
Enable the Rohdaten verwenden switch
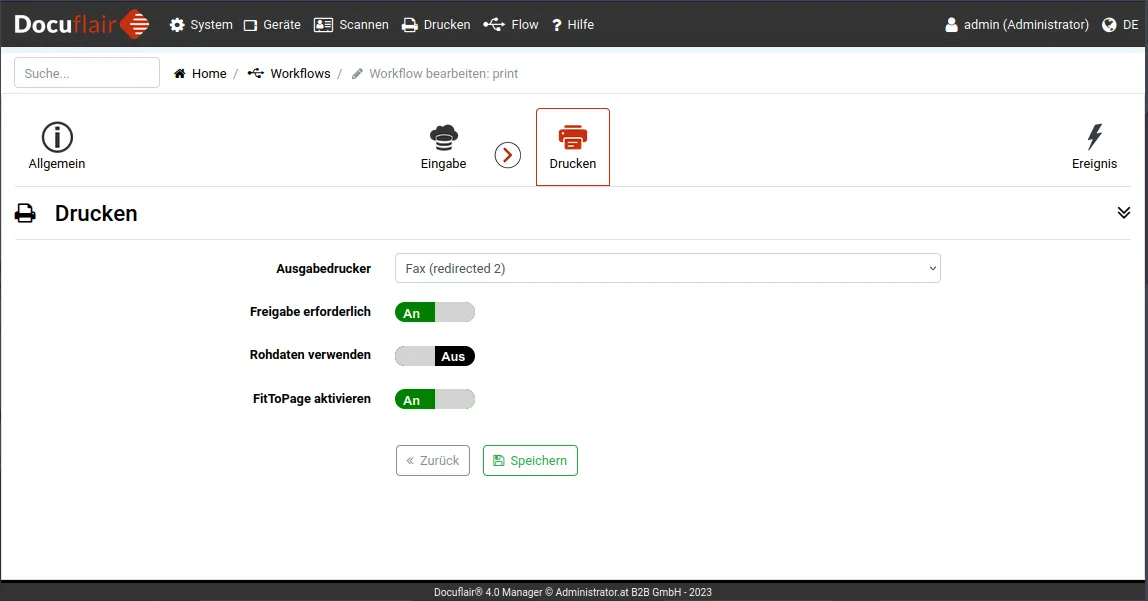(435, 356)
